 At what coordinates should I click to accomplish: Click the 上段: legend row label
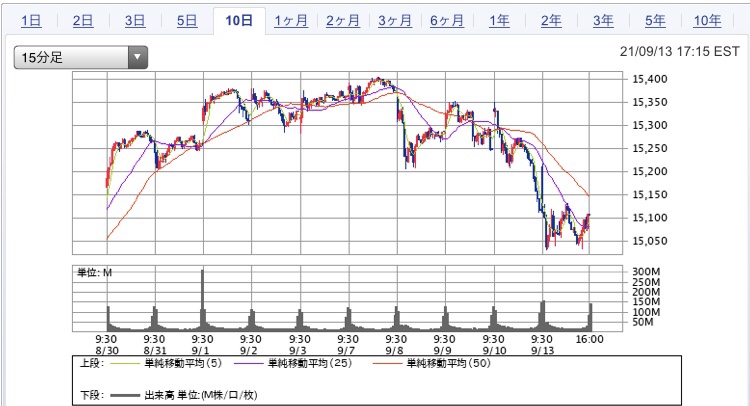91,363
